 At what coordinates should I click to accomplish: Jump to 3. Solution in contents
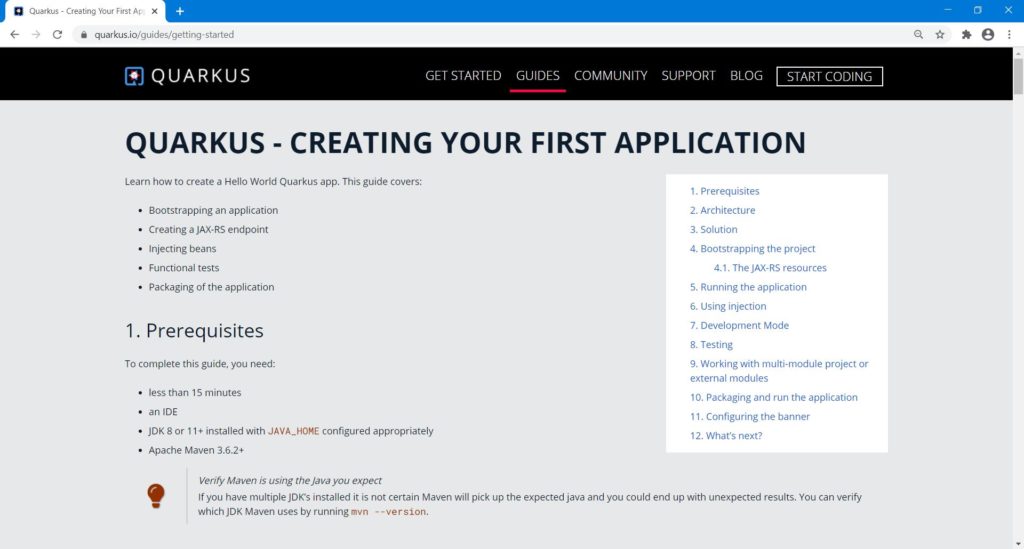tap(713, 229)
